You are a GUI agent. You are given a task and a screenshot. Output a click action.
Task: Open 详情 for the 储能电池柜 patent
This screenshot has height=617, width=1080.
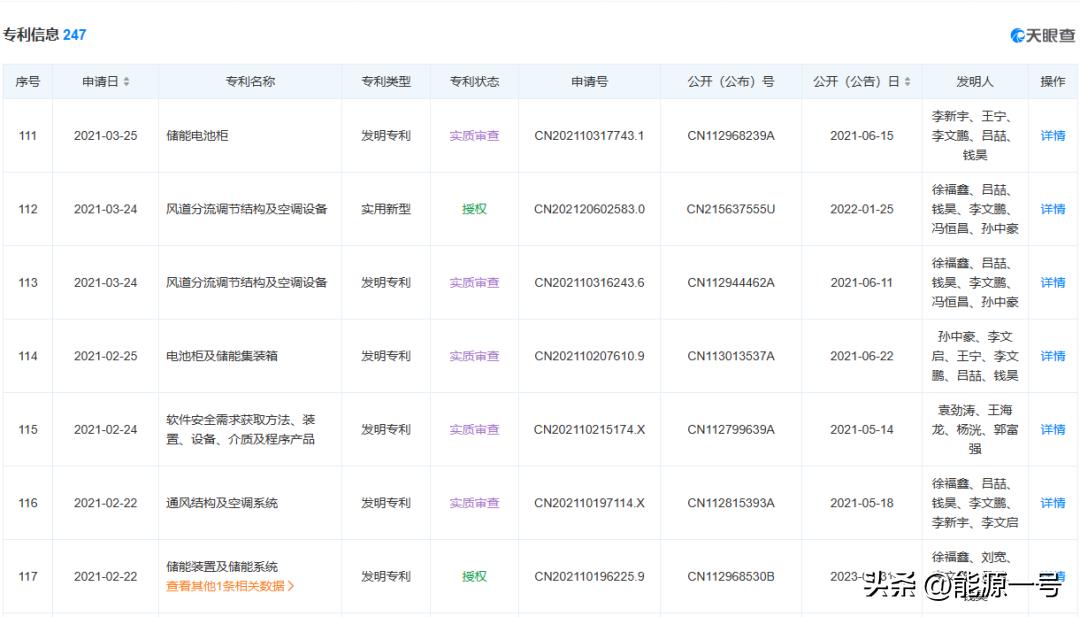click(1052, 135)
